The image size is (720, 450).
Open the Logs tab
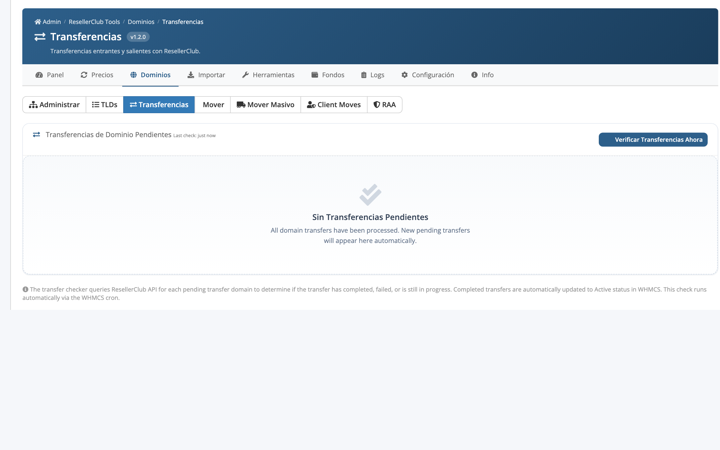[x=372, y=75]
